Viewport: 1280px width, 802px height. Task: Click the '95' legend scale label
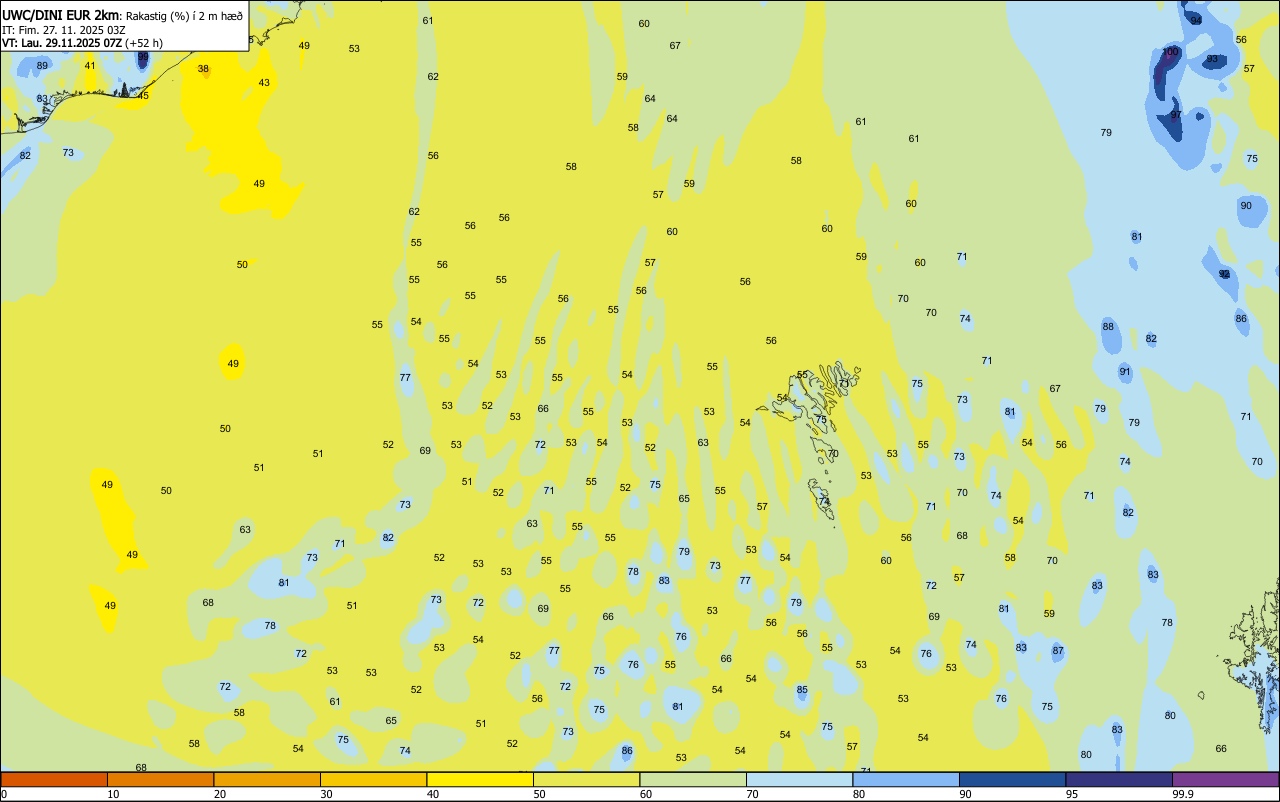(x=1071, y=794)
